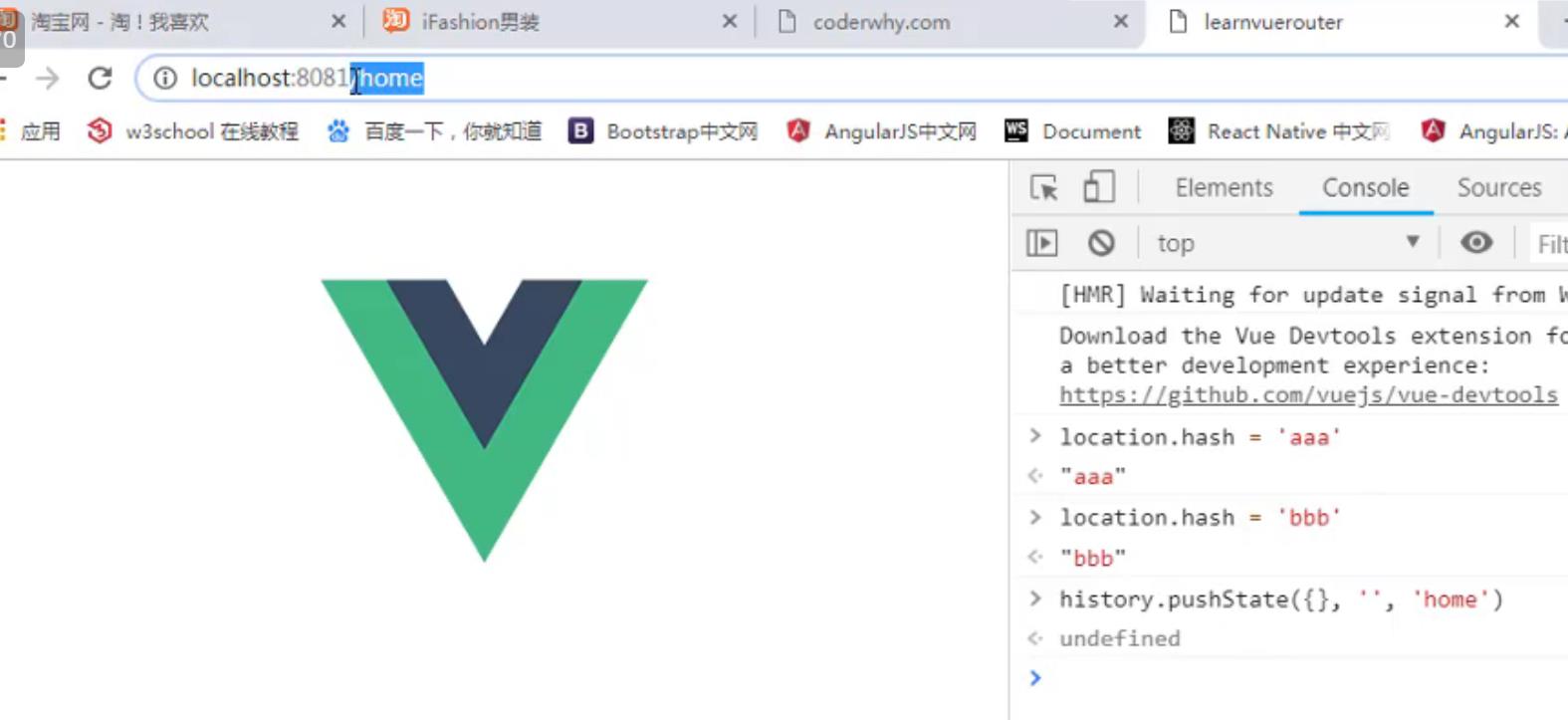Click the console Filter input field

[1549, 244]
